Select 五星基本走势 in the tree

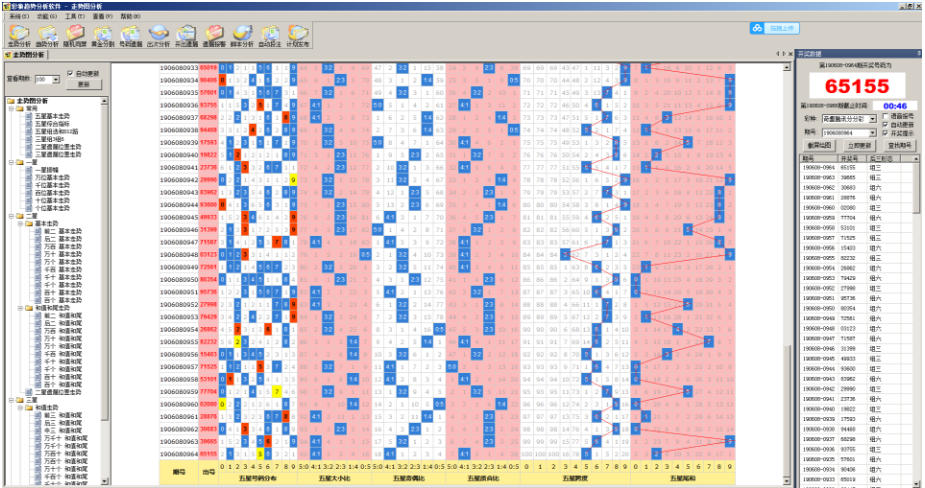52,116
